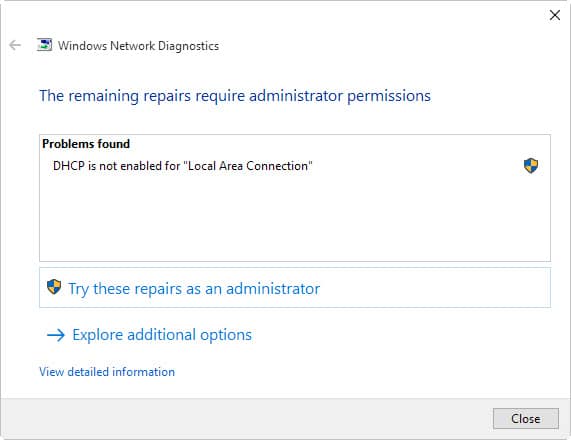
Task: Click the UAC shield beside the DHCP problem
Action: pyautogui.click(x=531, y=166)
